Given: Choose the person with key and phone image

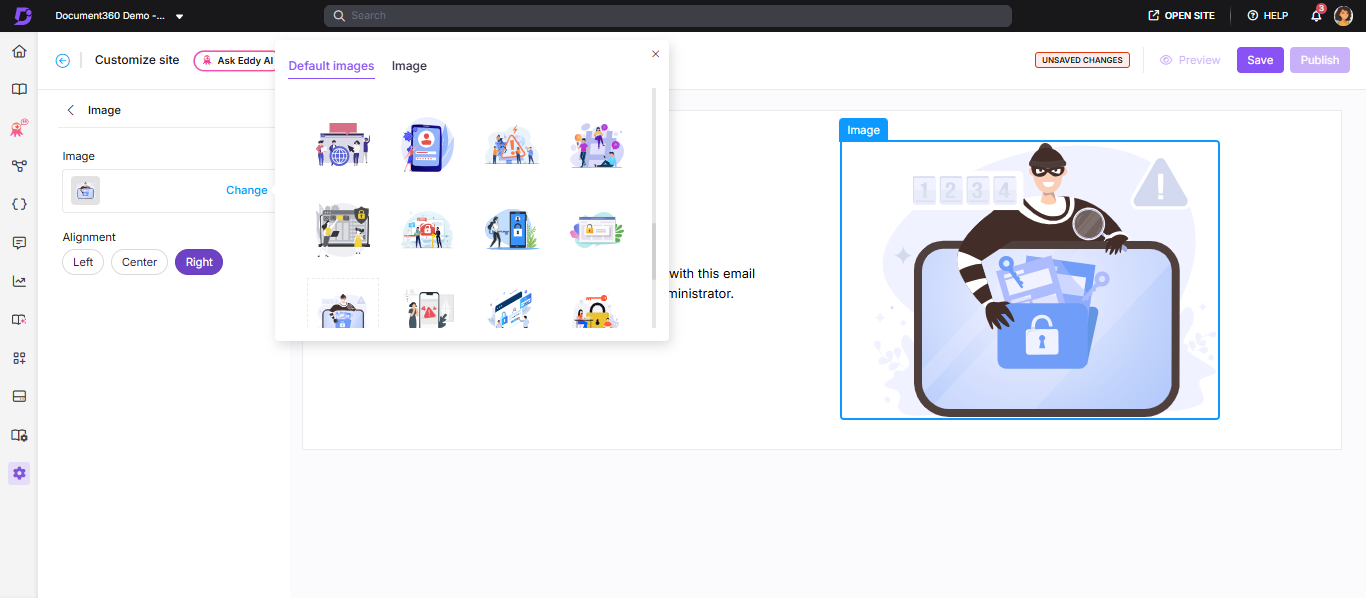Looking at the screenshot, I should pos(511,229).
